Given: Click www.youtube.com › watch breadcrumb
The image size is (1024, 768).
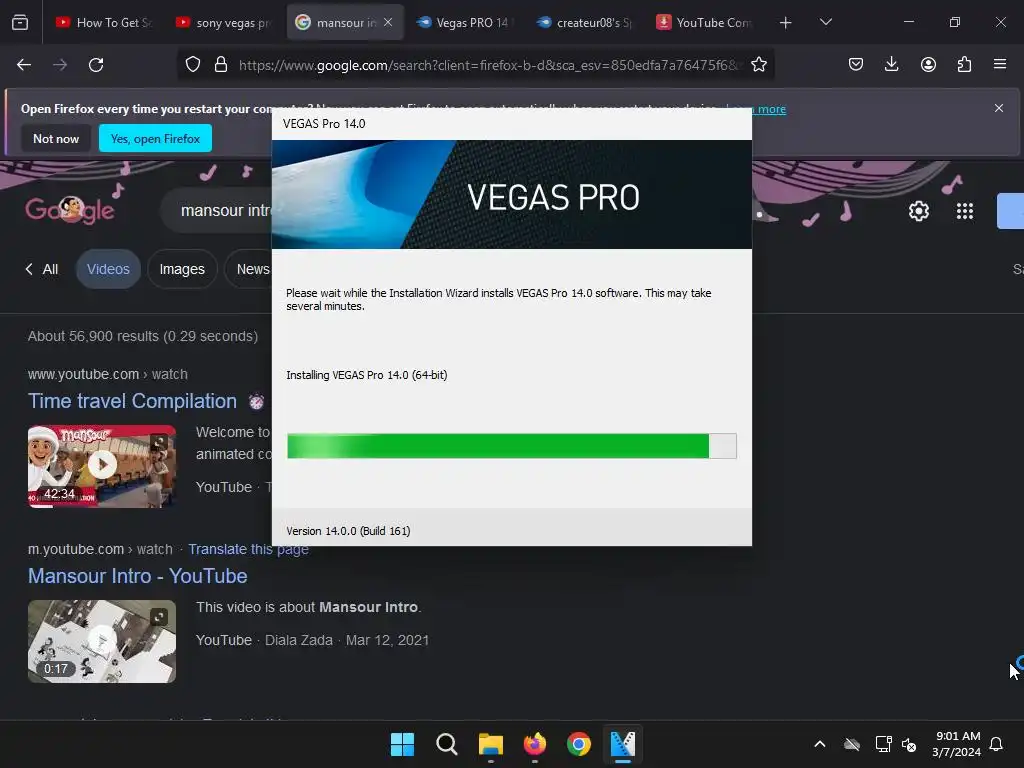Looking at the screenshot, I should click(x=108, y=374).
